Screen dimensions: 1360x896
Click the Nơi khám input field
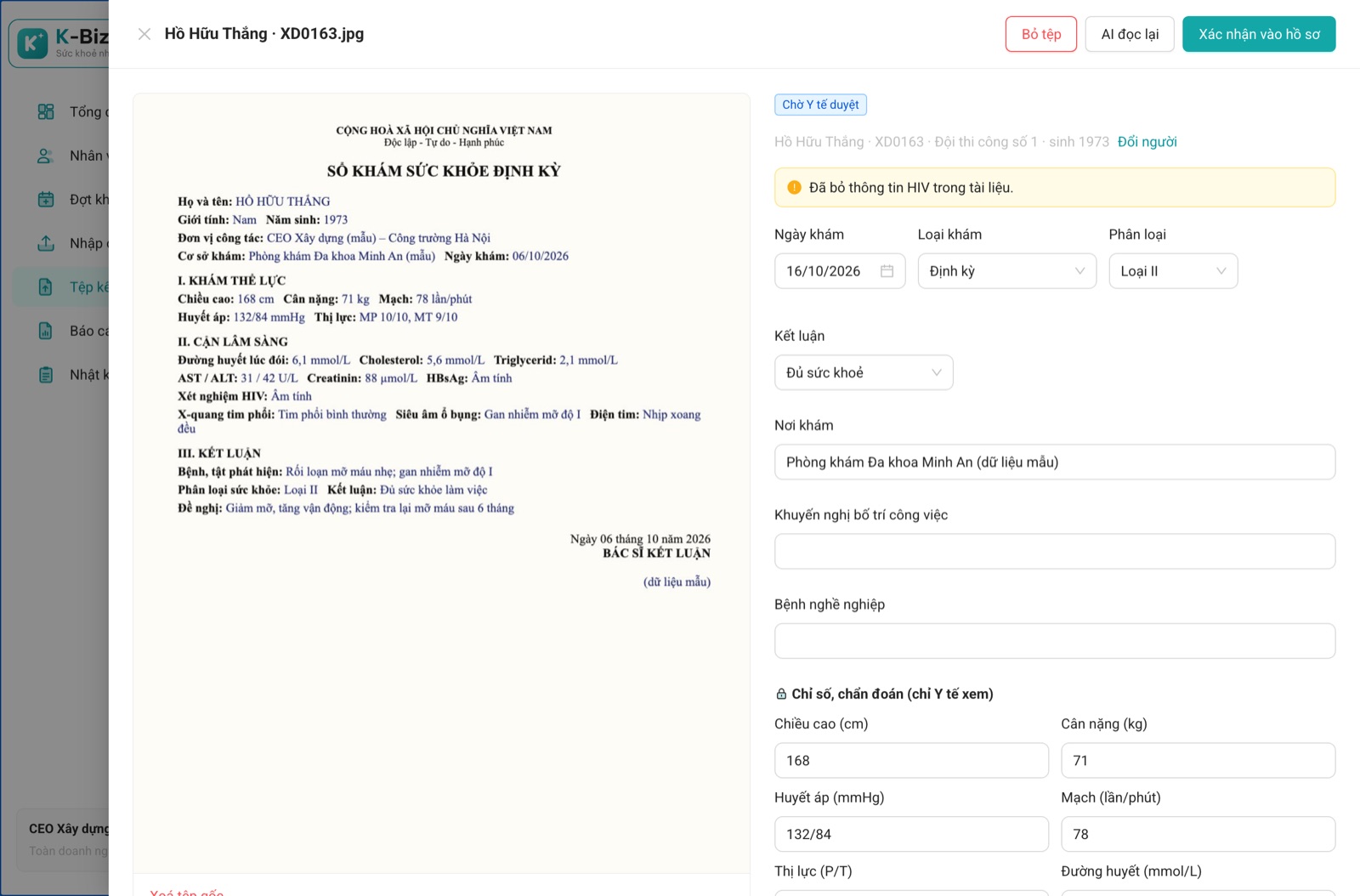tap(1055, 462)
